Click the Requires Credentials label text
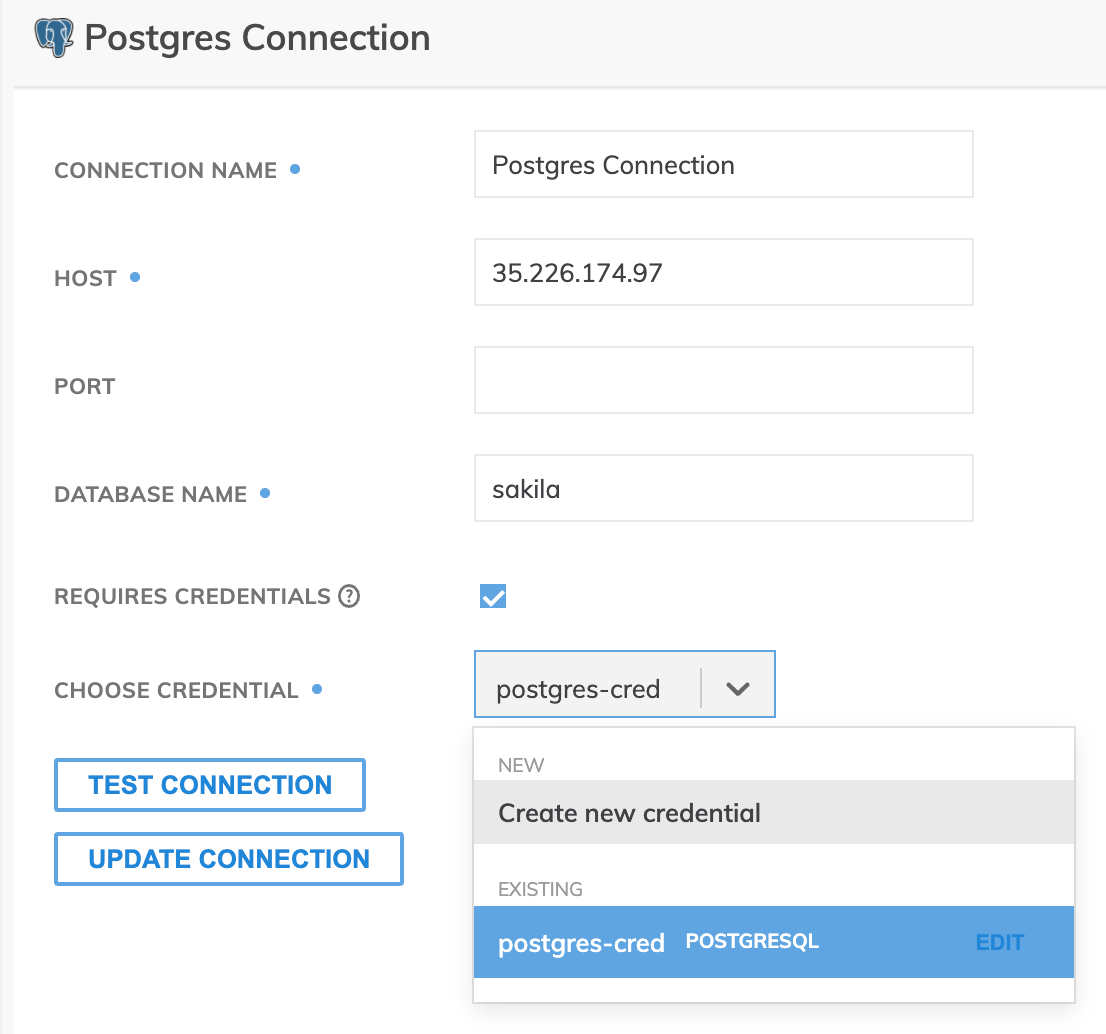The width and height of the screenshot is (1106, 1034). pyautogui.click(x=192, y=597)
